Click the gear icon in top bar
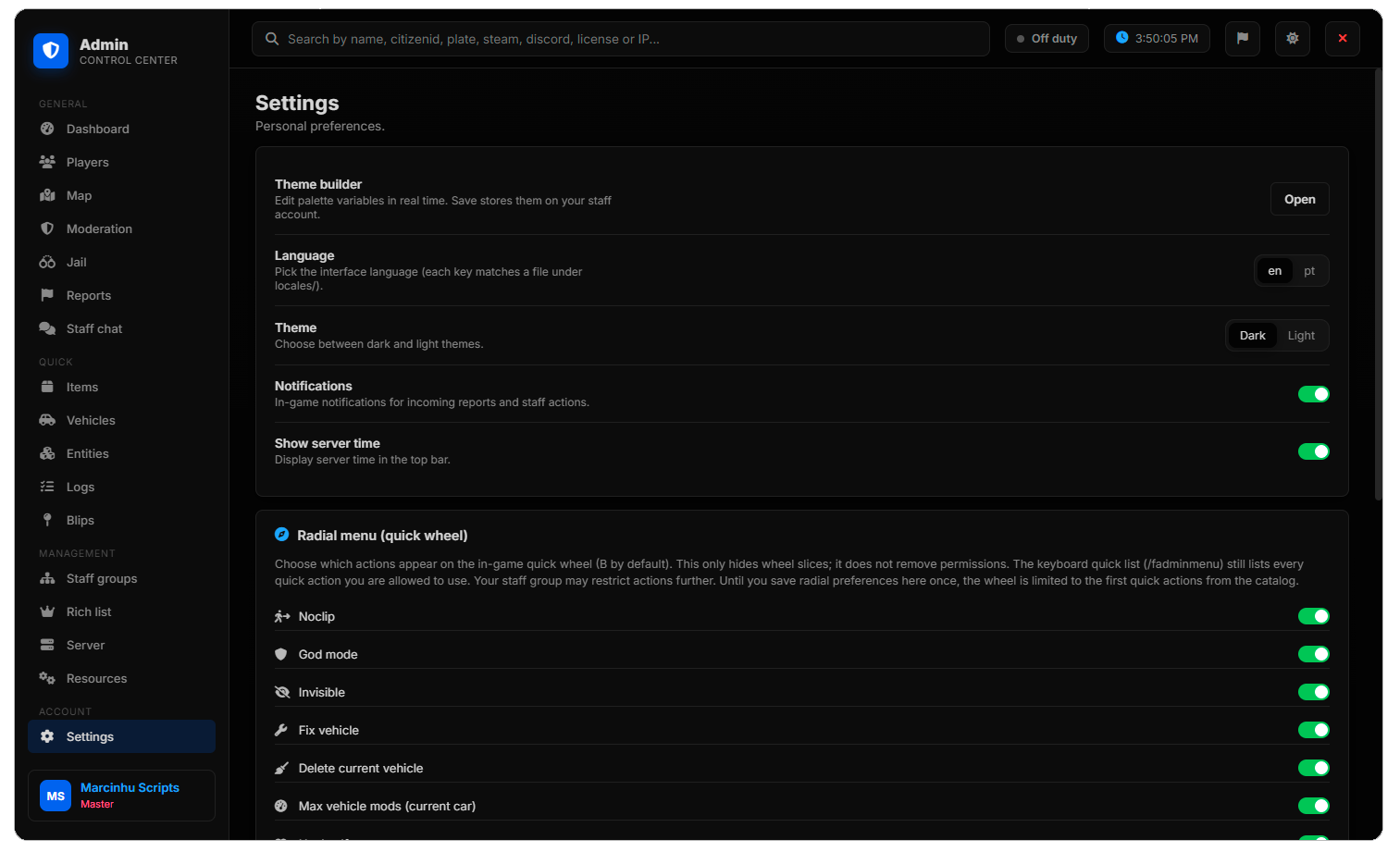 pyautogui.click(x=1292, y=39)
